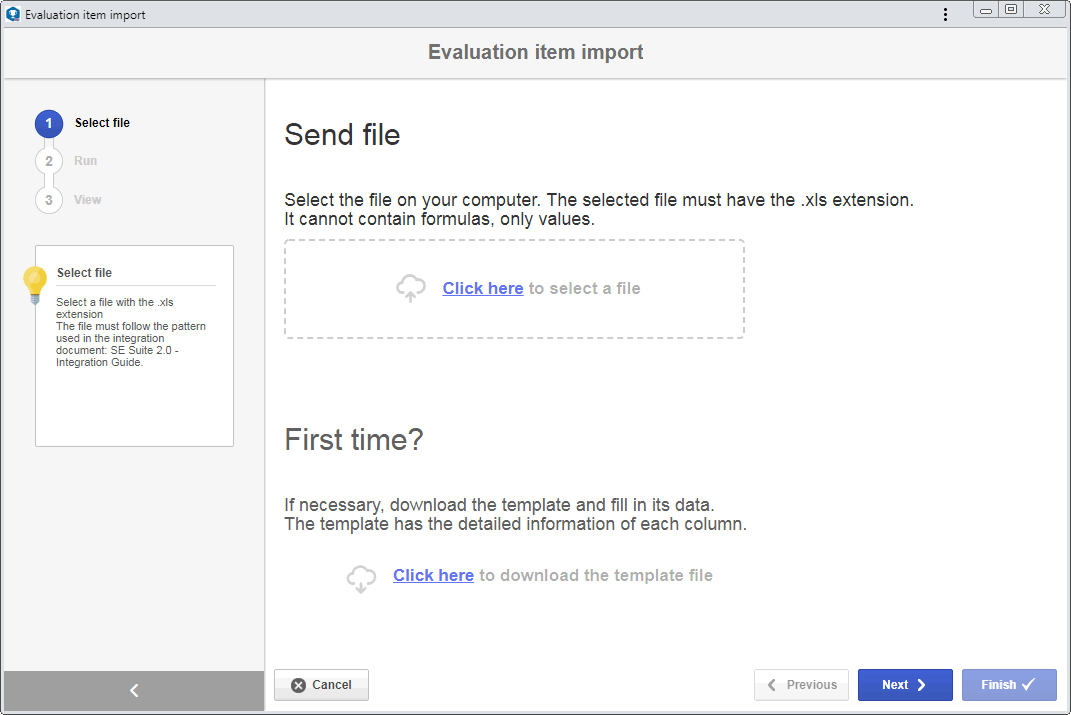Click 'Click here' link to select a file
Image resolution: width=1071 pixels, height=715 pixels.
point(483,288)
